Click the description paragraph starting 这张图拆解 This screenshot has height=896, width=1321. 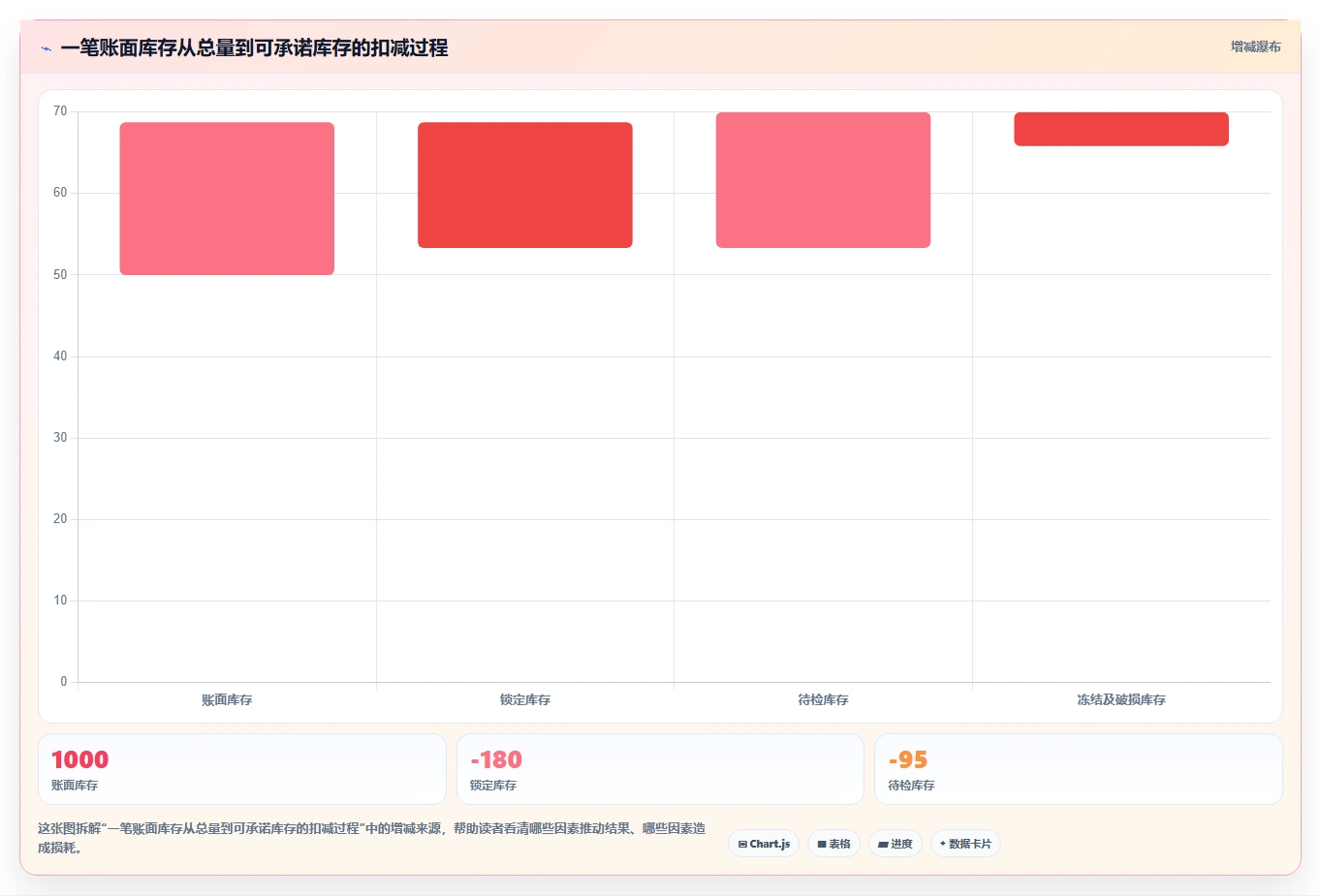coord(372,838)
